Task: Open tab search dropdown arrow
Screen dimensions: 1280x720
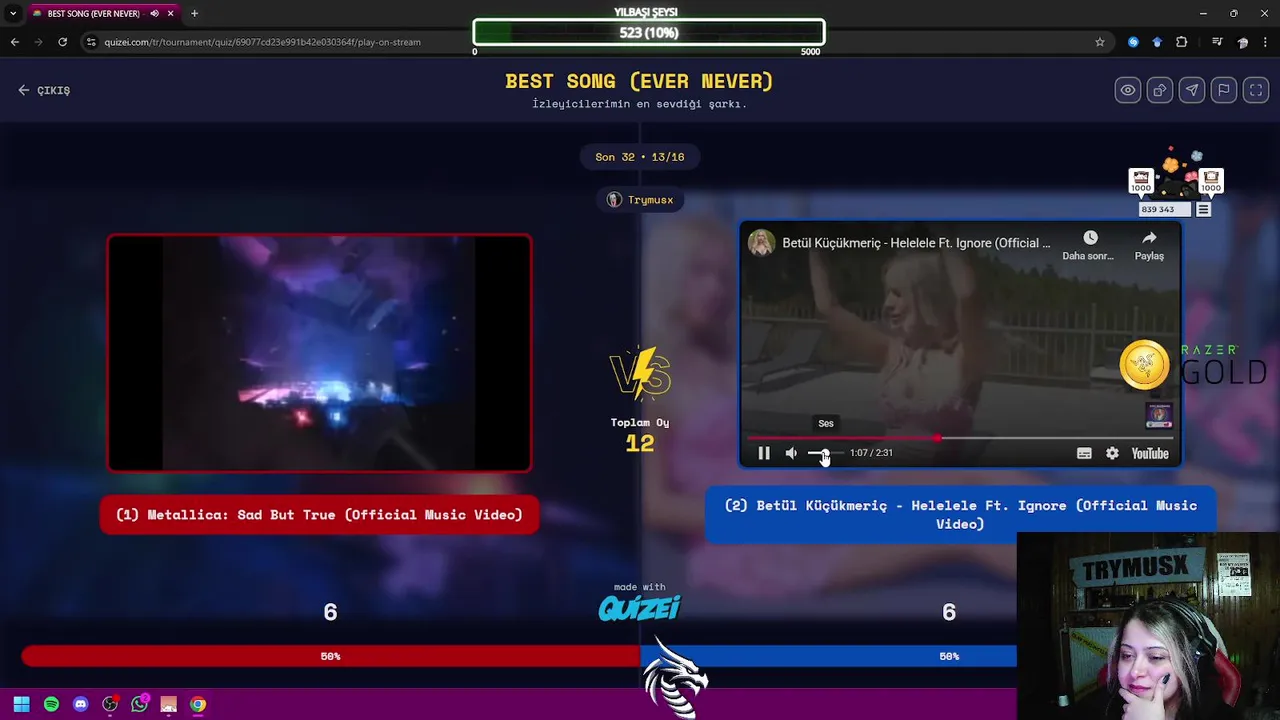Action: [12, 14]
